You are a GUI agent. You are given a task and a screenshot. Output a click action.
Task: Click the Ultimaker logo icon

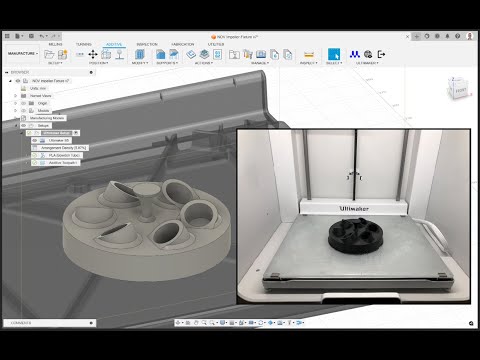(355, 54)
